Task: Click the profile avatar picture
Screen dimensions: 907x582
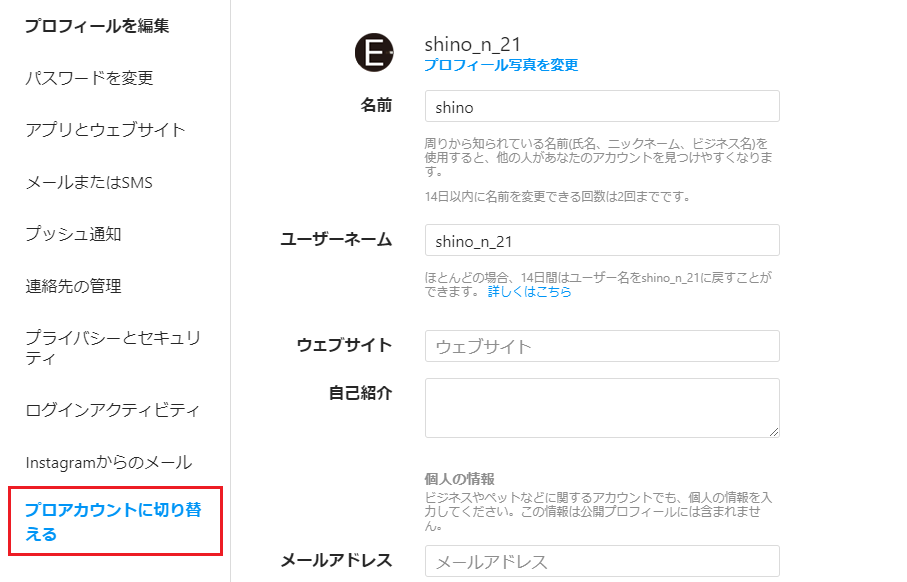Action: click(x=374, y=53)
